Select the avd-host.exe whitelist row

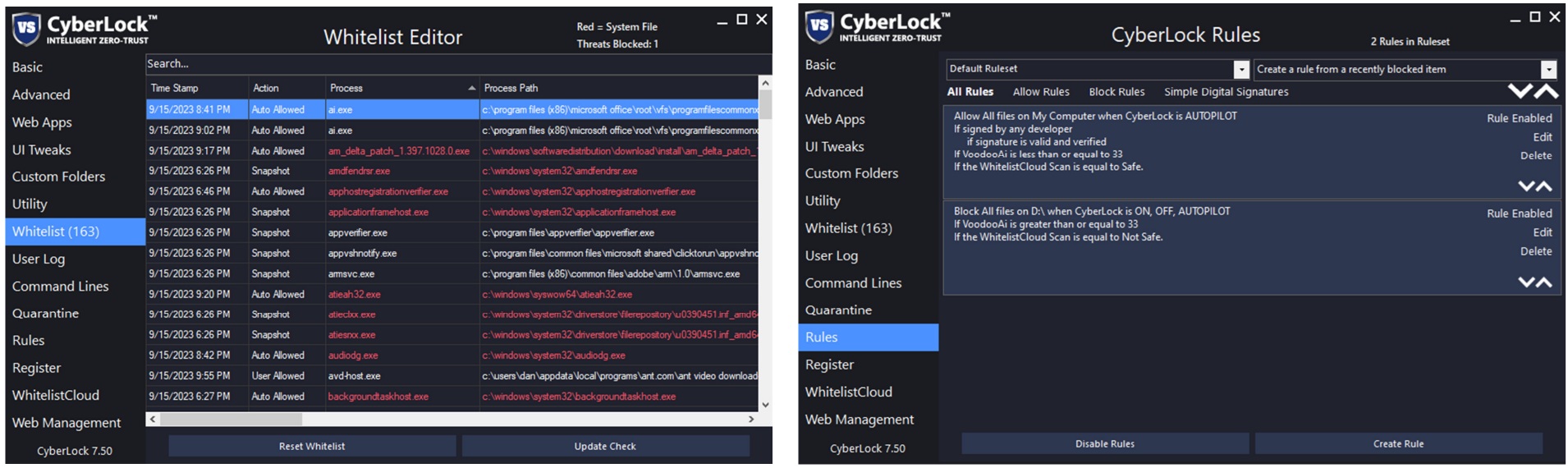coord(452,376)
